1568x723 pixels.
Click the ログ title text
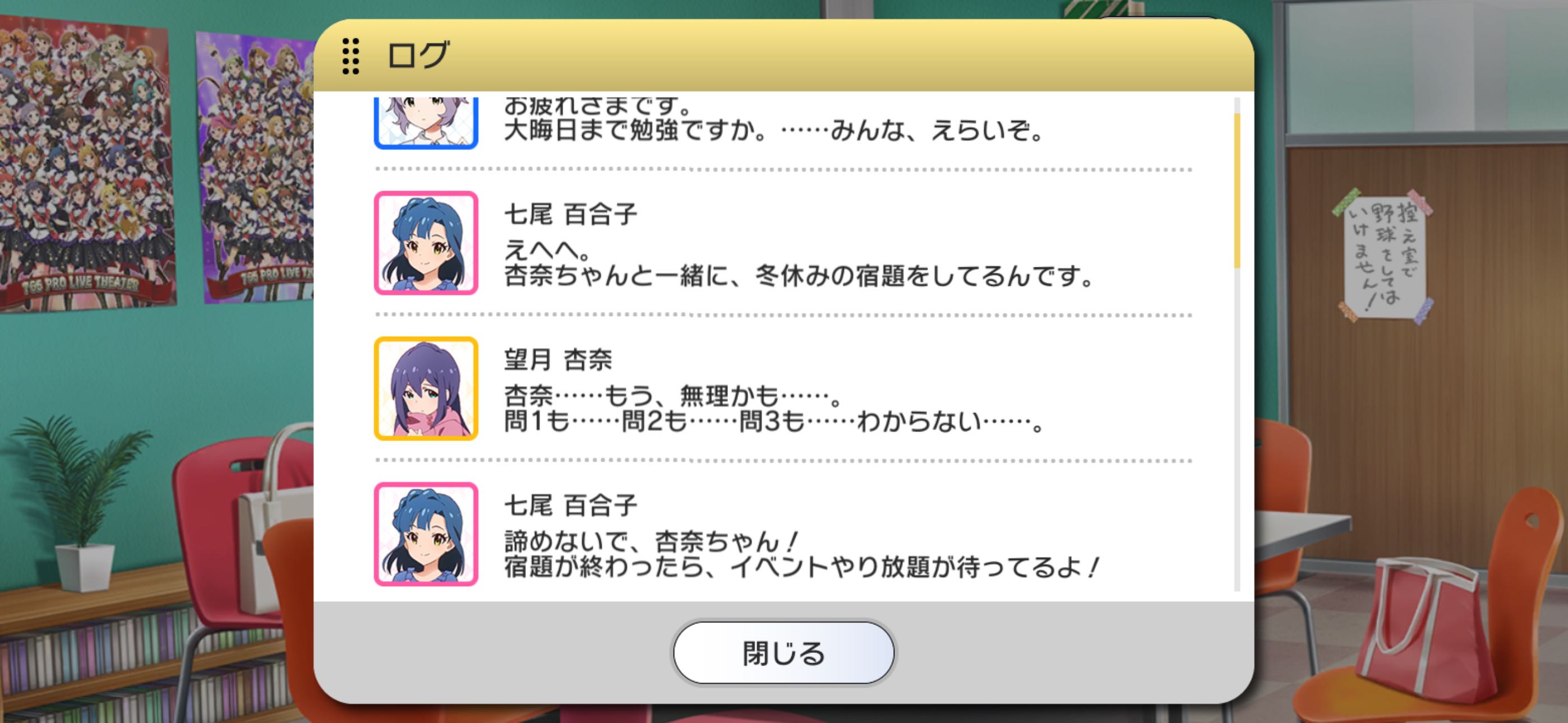point(418,55)
